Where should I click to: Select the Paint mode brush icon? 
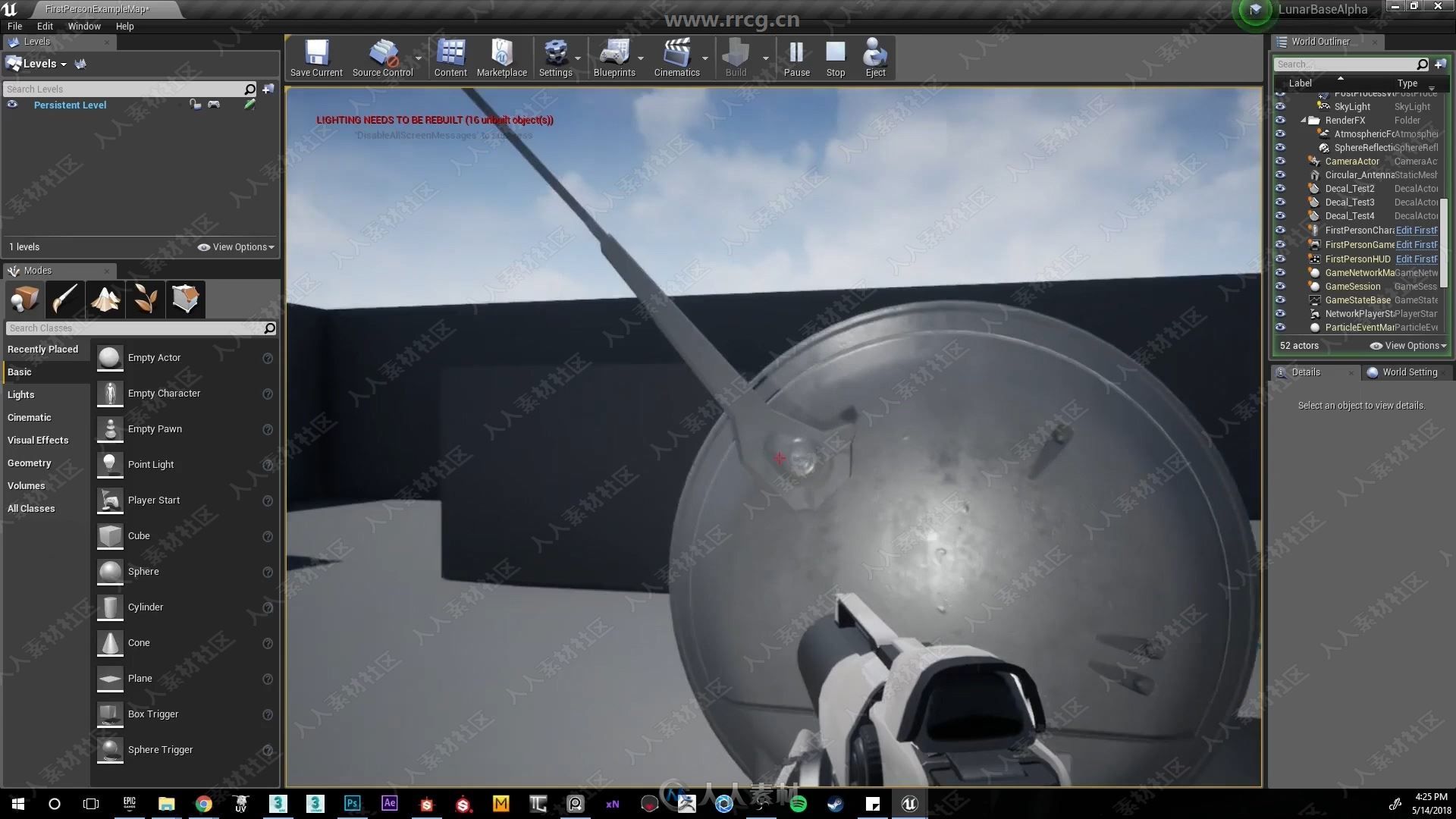tap(64, 299)
